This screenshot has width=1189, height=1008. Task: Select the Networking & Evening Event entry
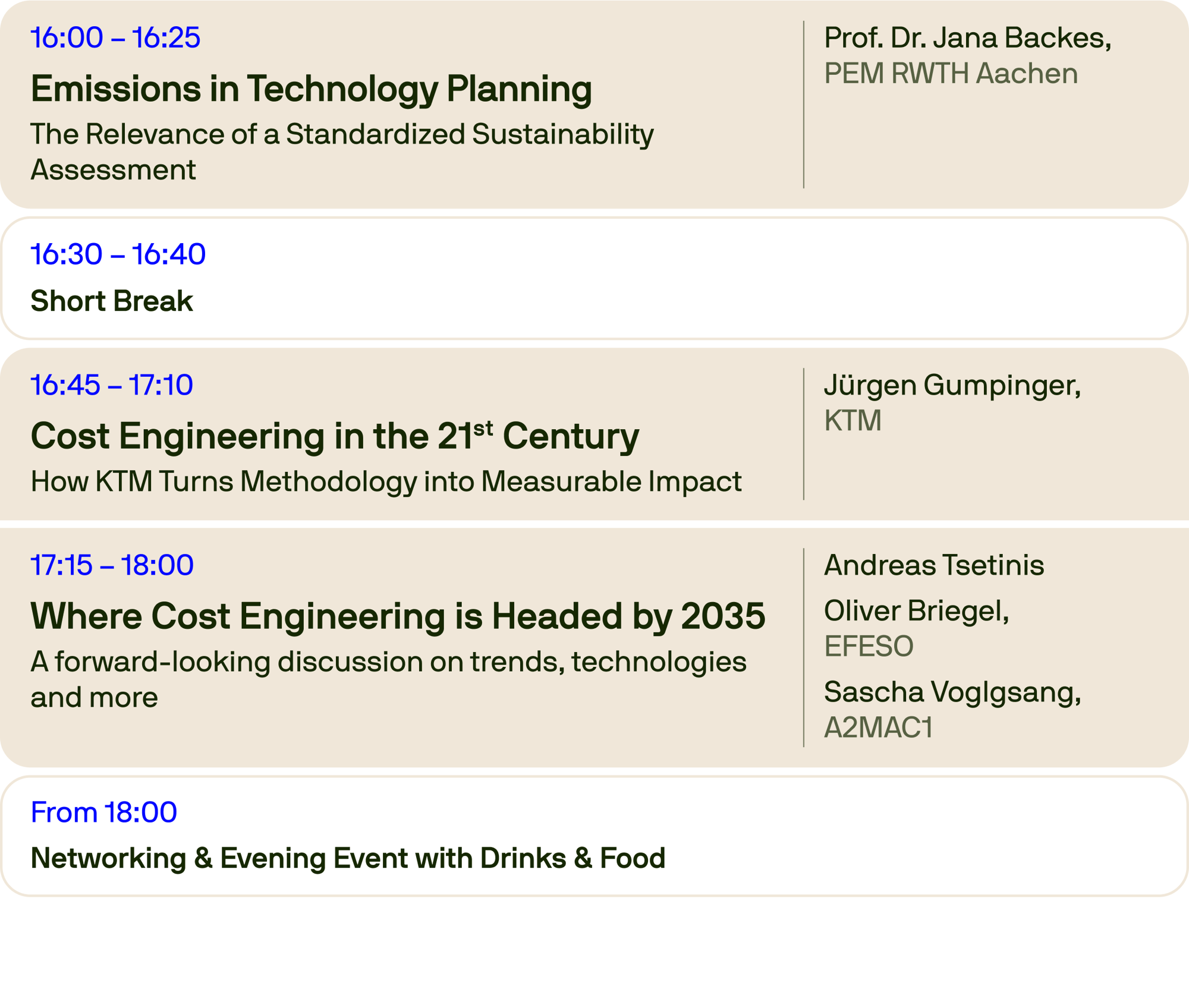348,858
